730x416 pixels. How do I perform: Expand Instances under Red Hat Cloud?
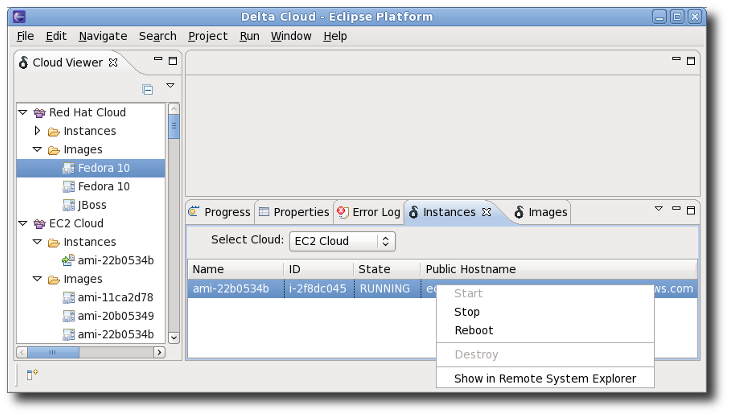point(38,131)
